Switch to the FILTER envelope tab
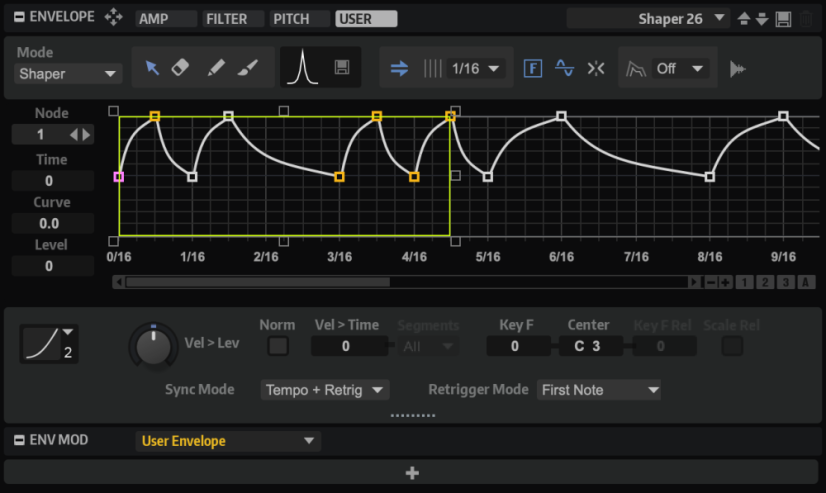 [x=232, y=19]
